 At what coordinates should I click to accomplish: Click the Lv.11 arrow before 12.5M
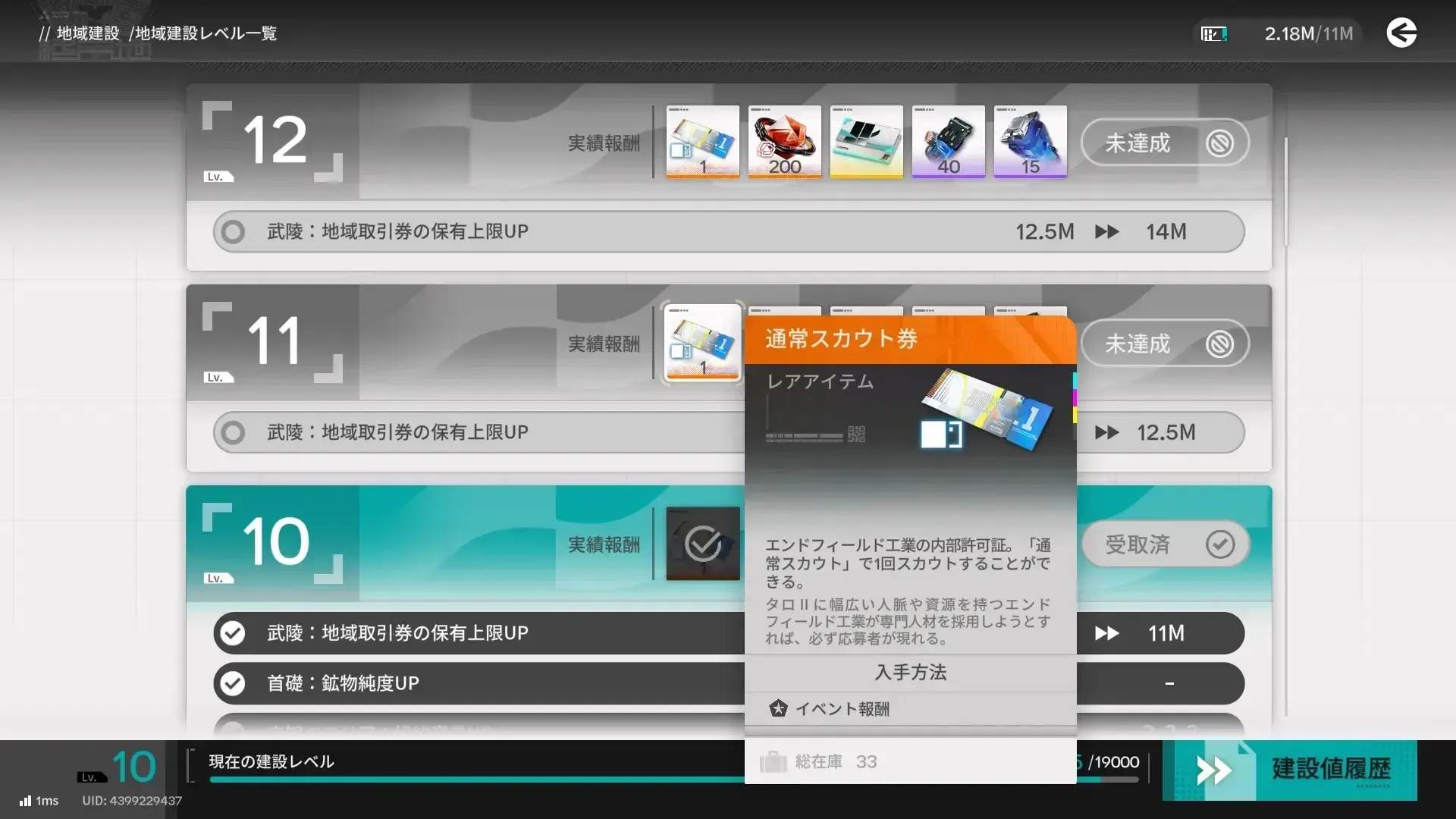pyautogui.click(x=1107, y=432)
